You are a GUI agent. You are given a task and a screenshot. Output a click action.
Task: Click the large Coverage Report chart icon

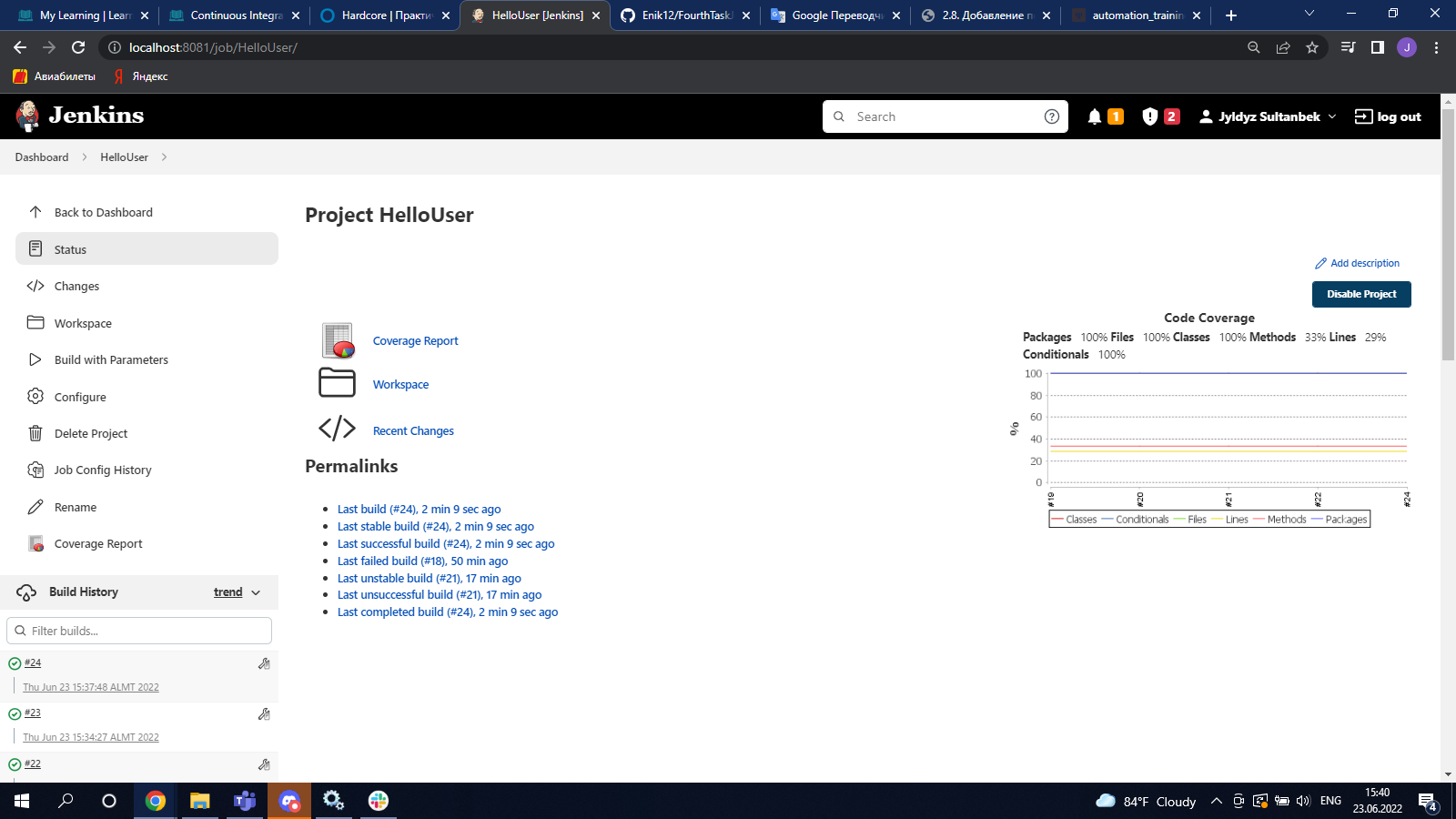click(338, 340)
